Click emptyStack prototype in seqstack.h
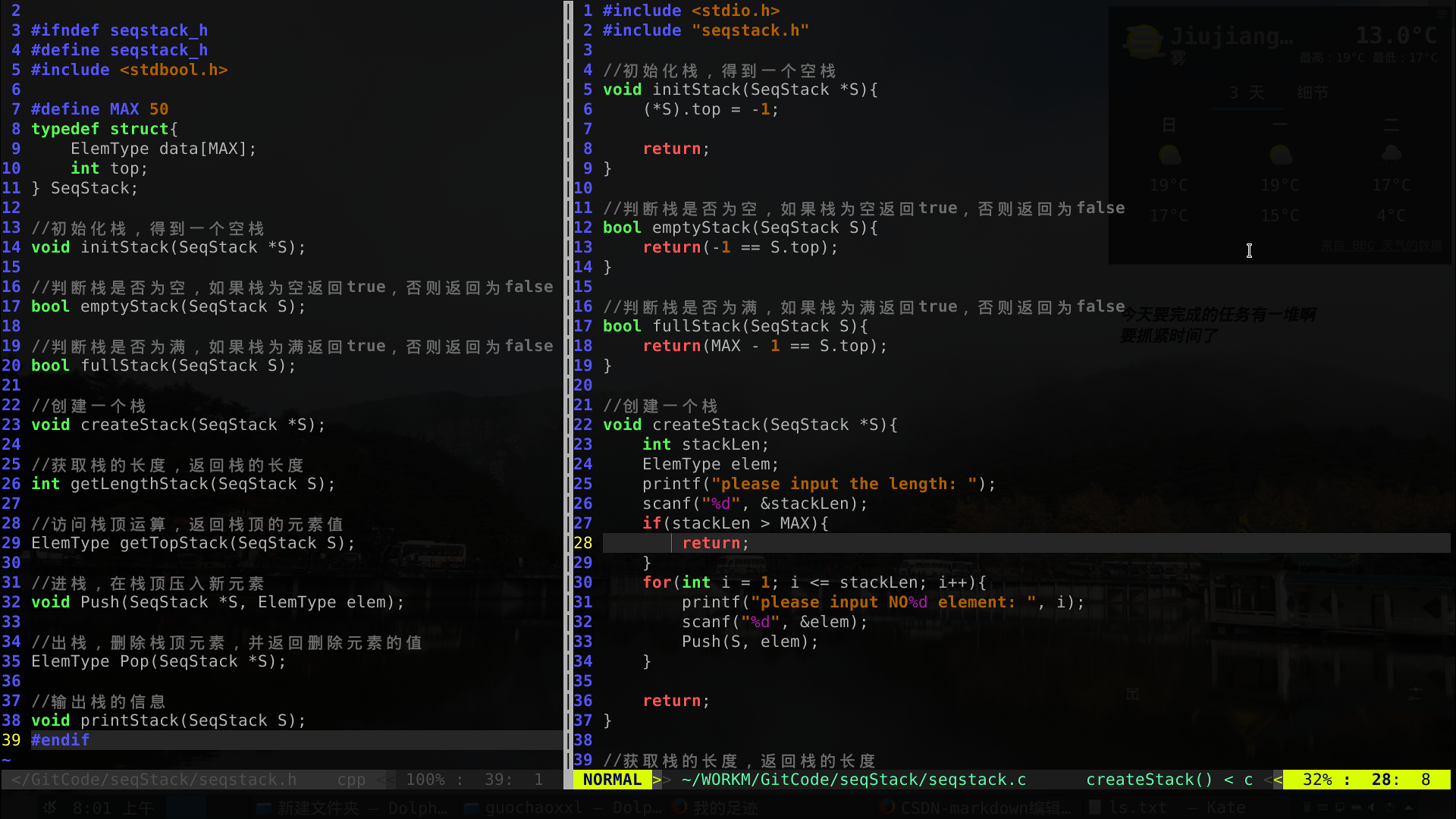This screenshot has width=1456, height=819. pyautogui.click(x=169, y=306)
